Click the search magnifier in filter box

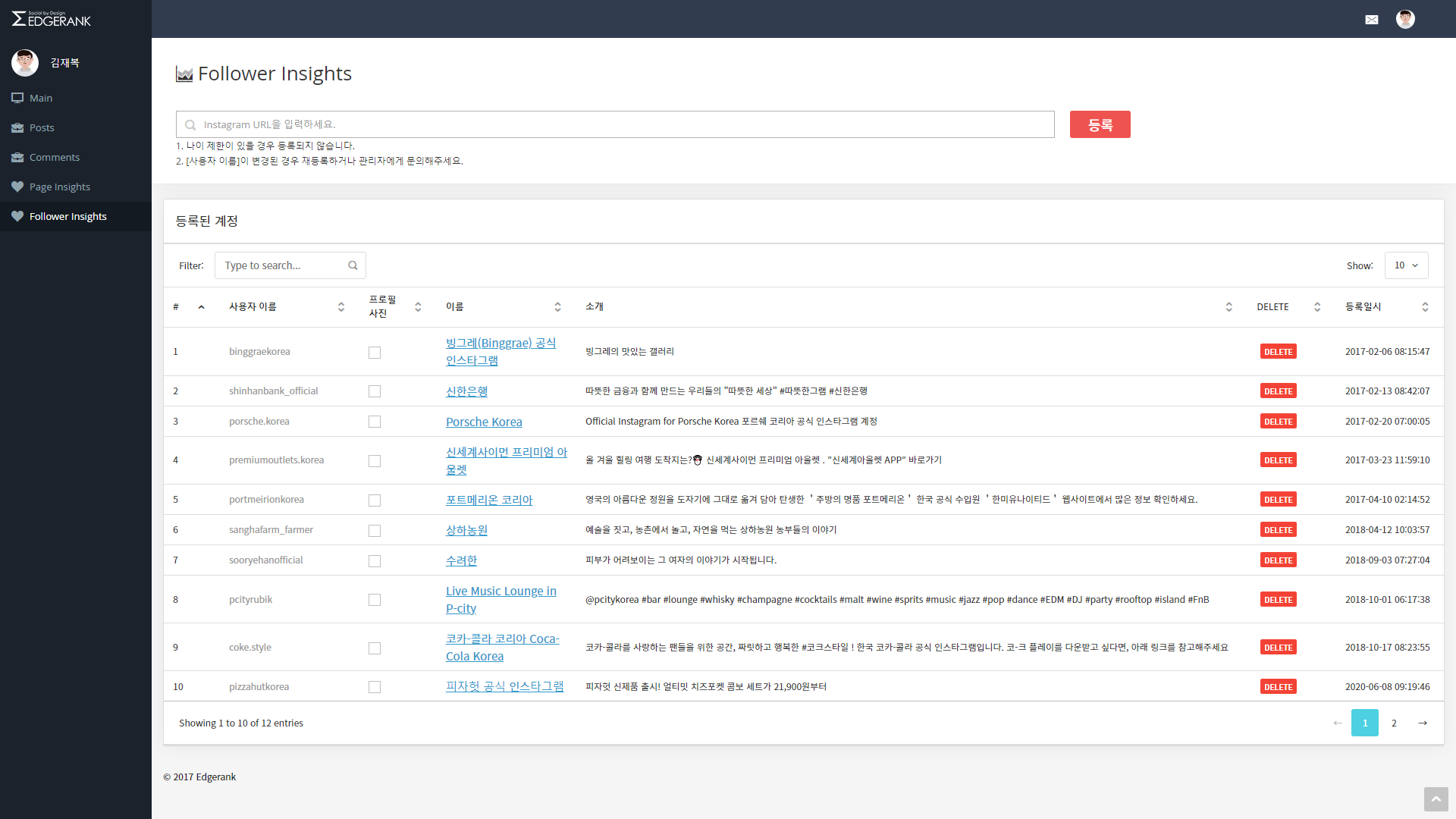(353, 265)
